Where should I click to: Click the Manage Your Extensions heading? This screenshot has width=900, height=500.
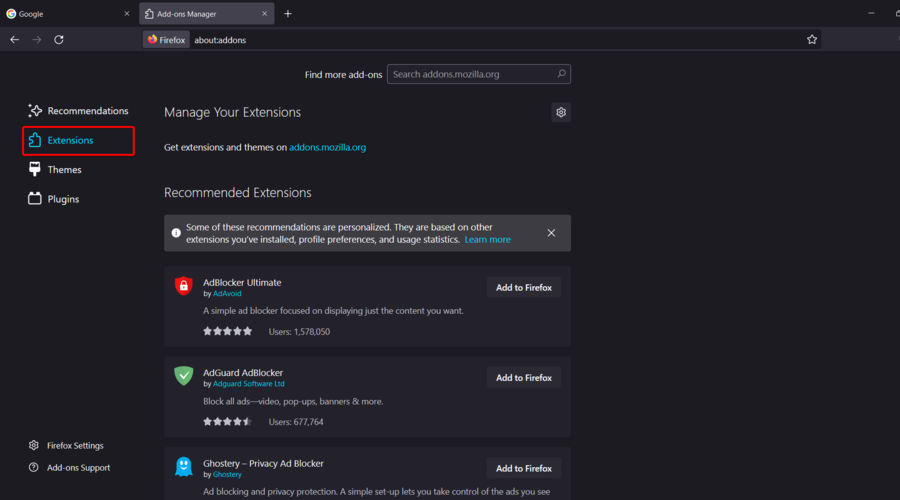click(x=232, y=113)
